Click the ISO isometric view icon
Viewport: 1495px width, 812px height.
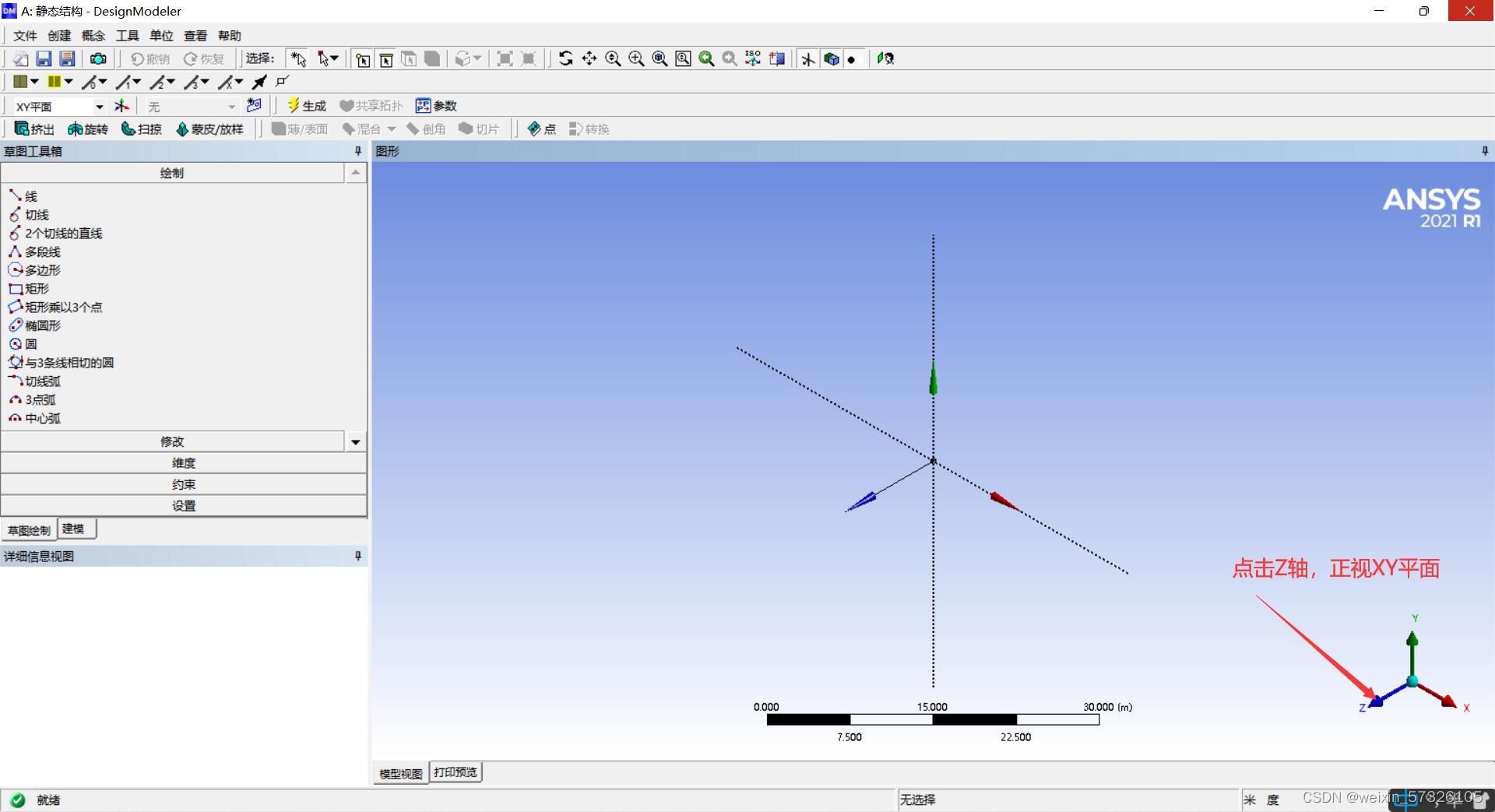tap(753, 59)
